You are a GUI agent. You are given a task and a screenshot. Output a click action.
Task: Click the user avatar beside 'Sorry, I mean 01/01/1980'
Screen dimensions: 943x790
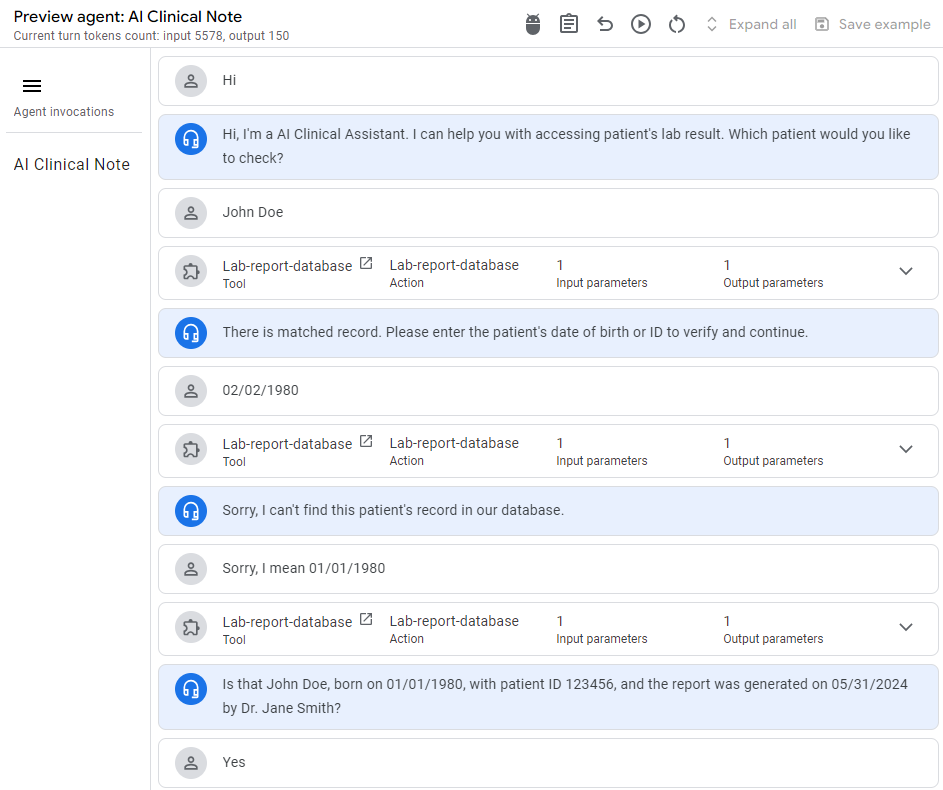[191, 568]
